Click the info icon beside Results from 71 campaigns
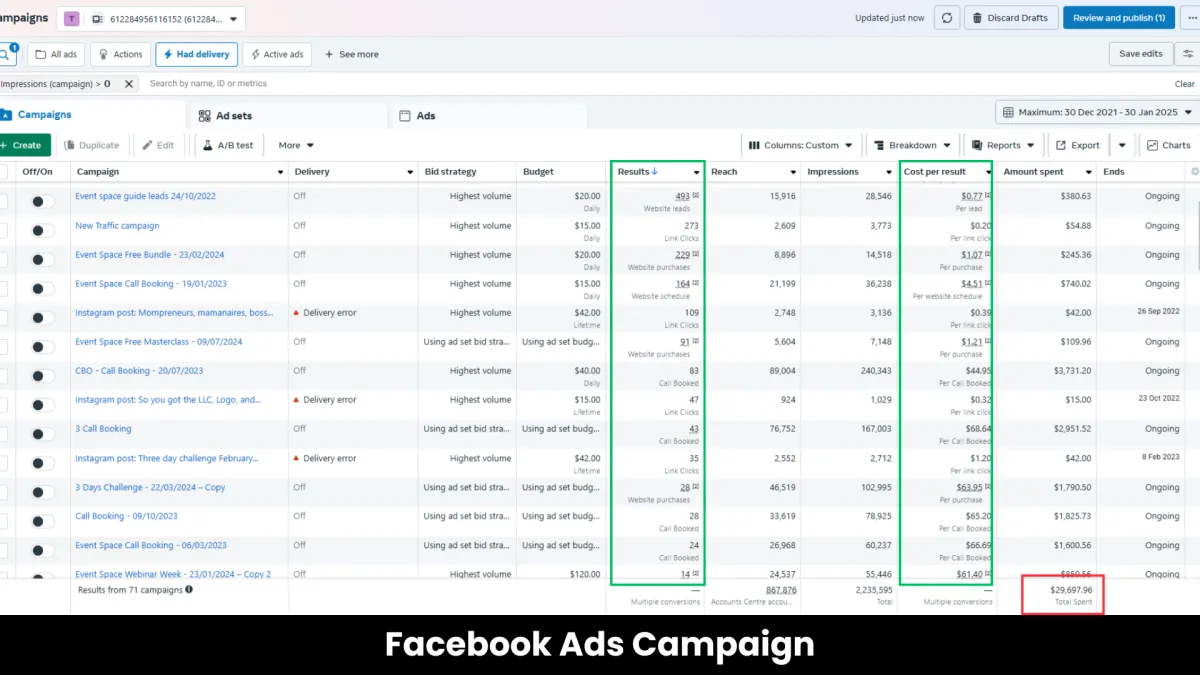 click(x=189, y=590)
